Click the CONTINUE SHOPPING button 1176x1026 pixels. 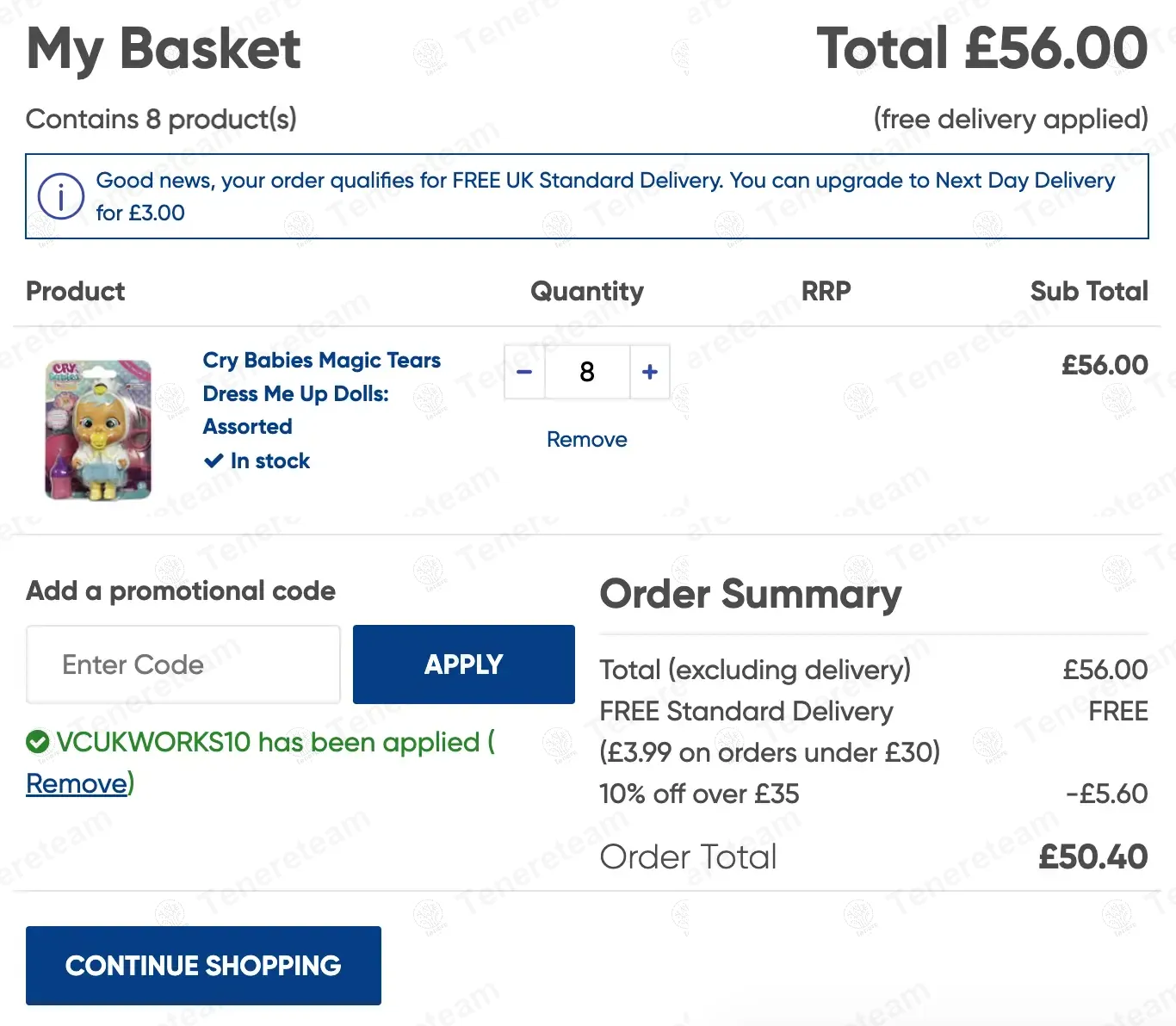(203, 966)
